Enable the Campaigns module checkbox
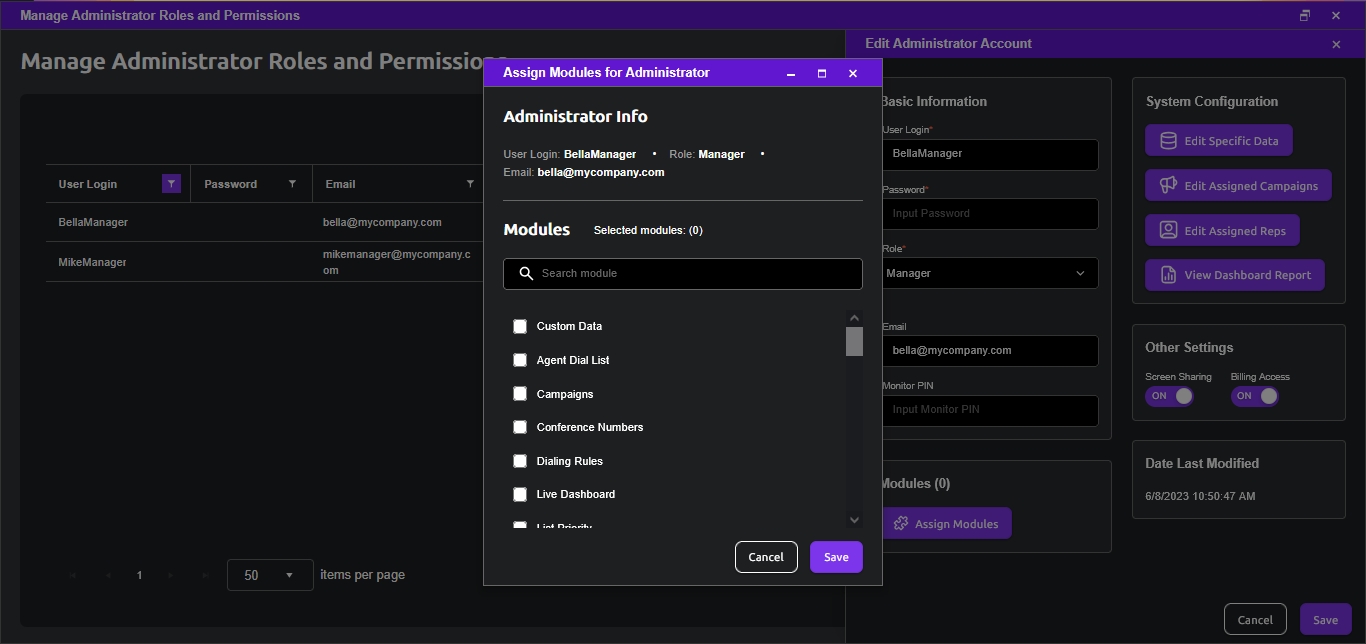Viewport: 1366px width, 644px height. tap(520, 394)
